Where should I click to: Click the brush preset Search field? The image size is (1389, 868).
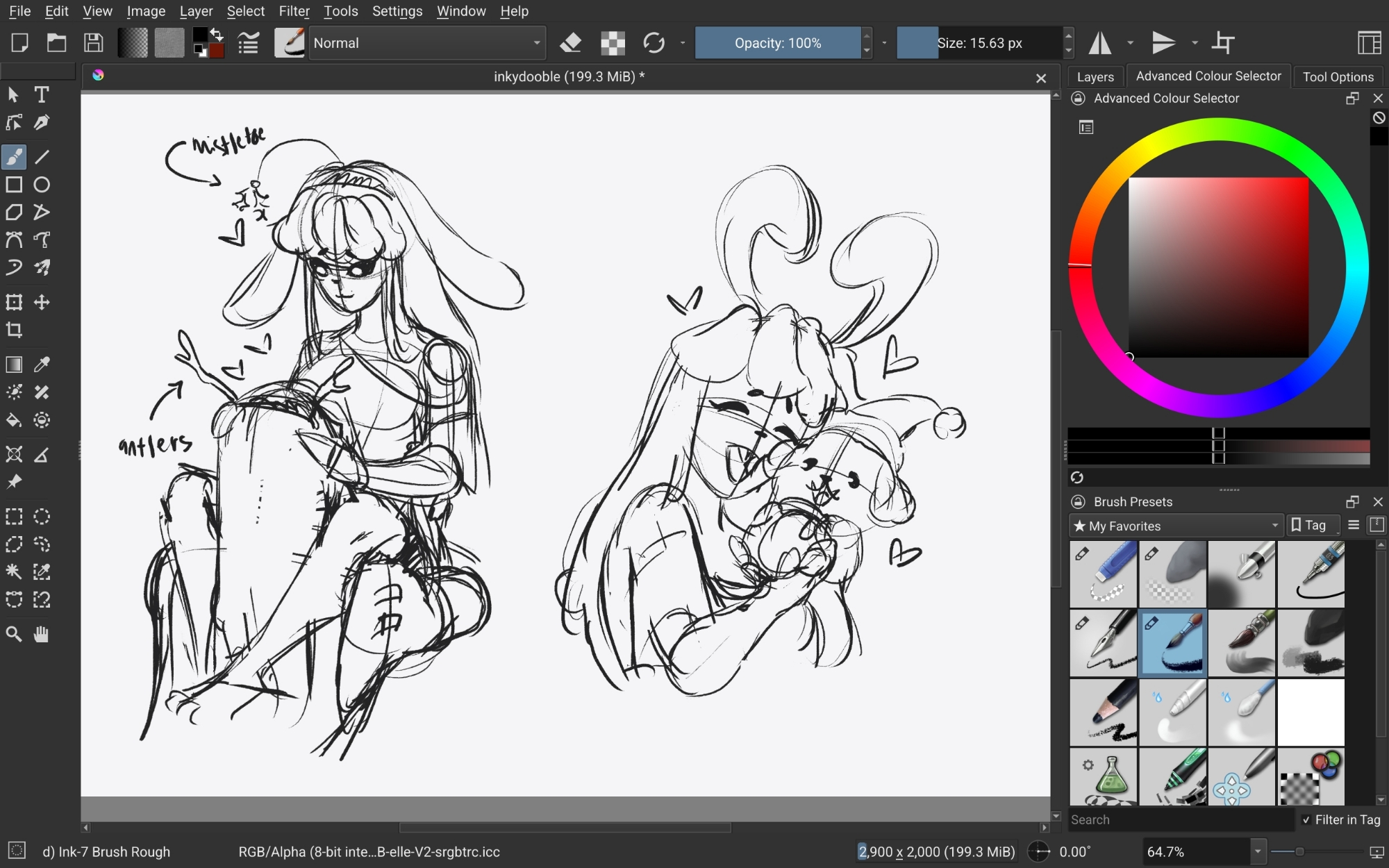[x=1181, y=820]
